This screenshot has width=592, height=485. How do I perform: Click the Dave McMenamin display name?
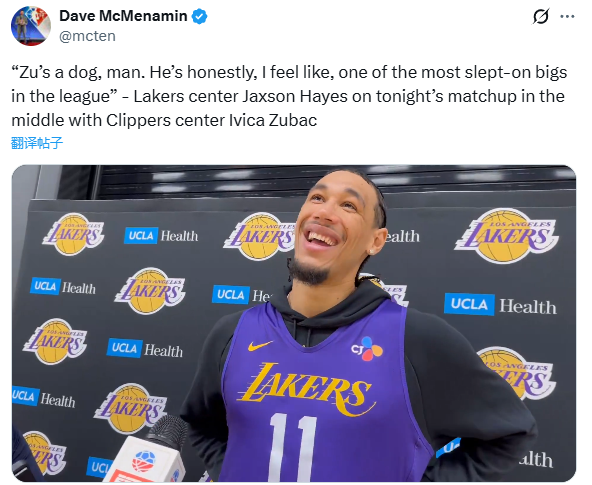123,16
